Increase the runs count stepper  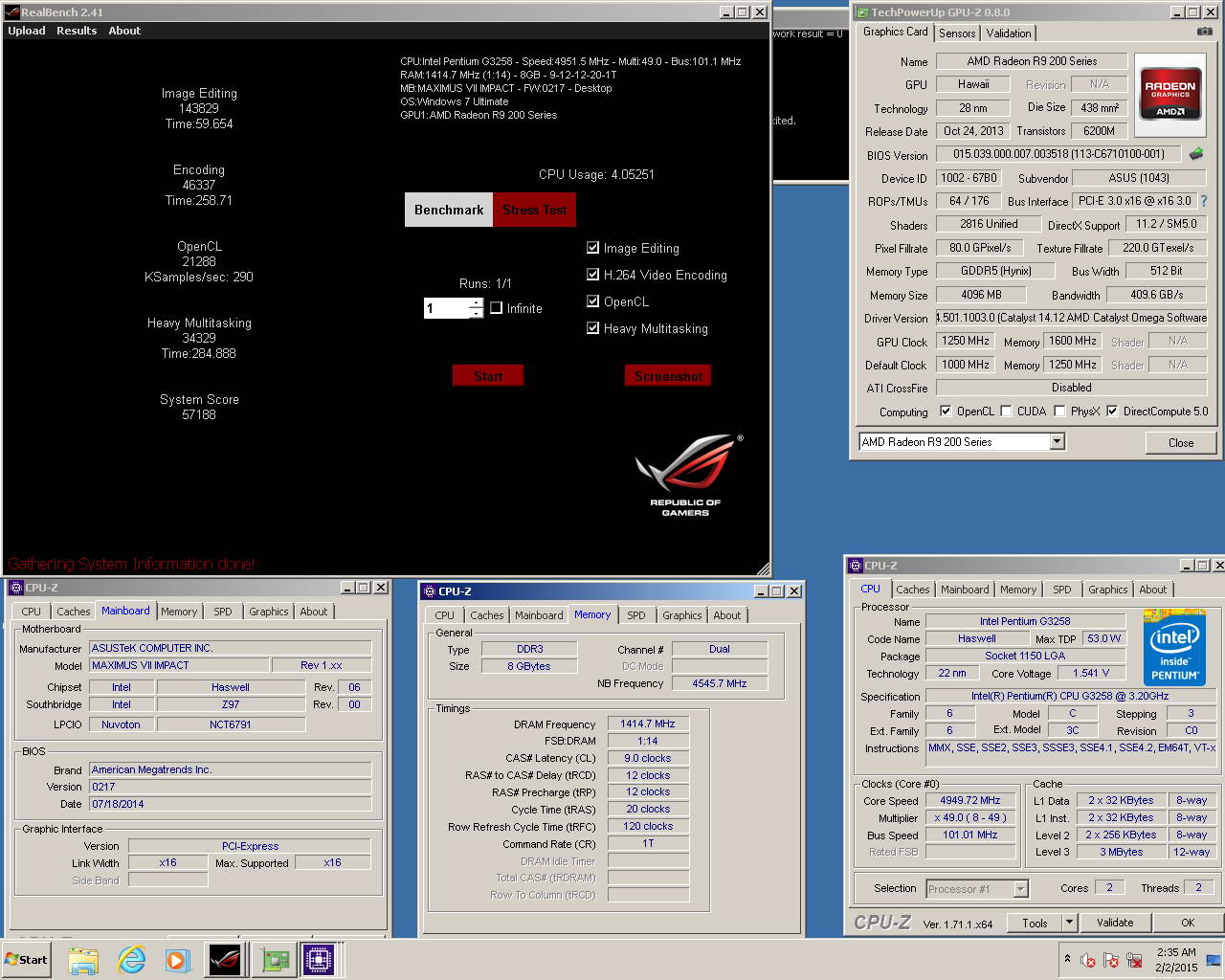(x=476, y=303)
